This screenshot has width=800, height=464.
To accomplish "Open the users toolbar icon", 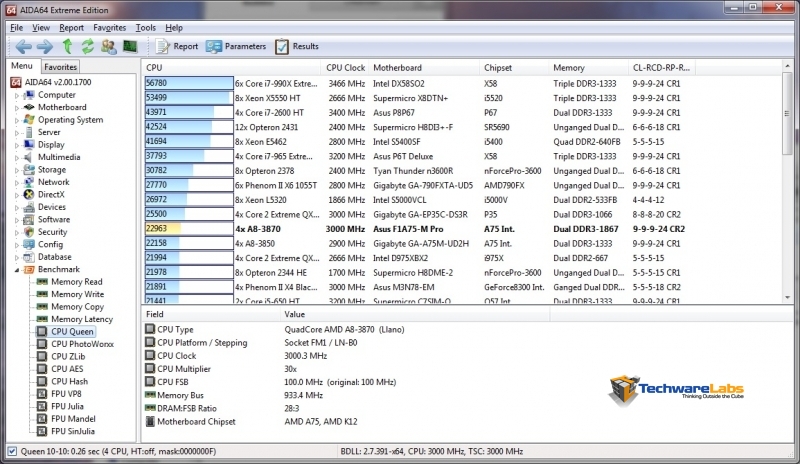I will tap(108, 46).
